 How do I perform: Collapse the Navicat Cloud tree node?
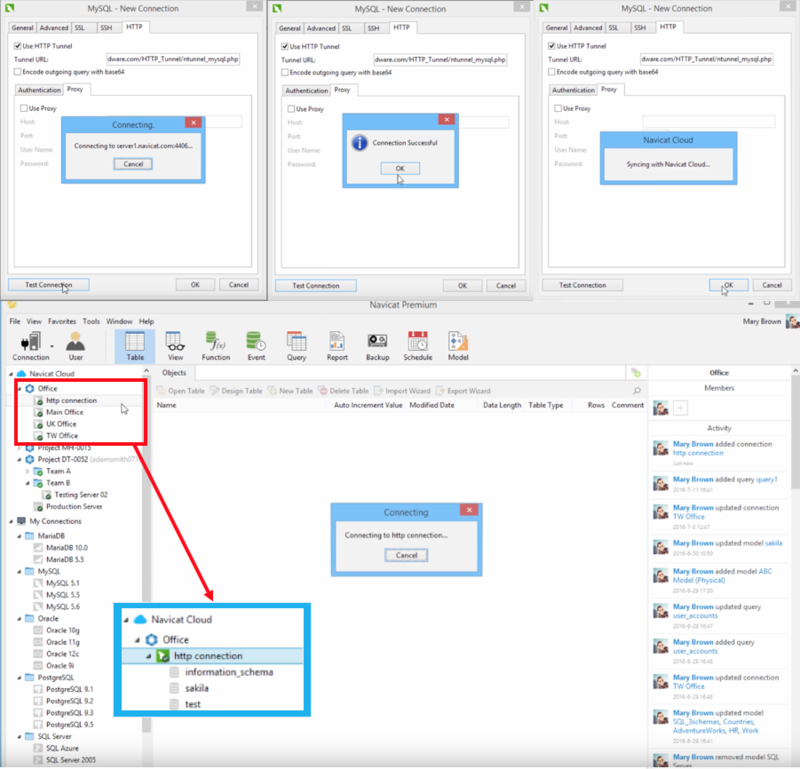click(x=11, y=374)
